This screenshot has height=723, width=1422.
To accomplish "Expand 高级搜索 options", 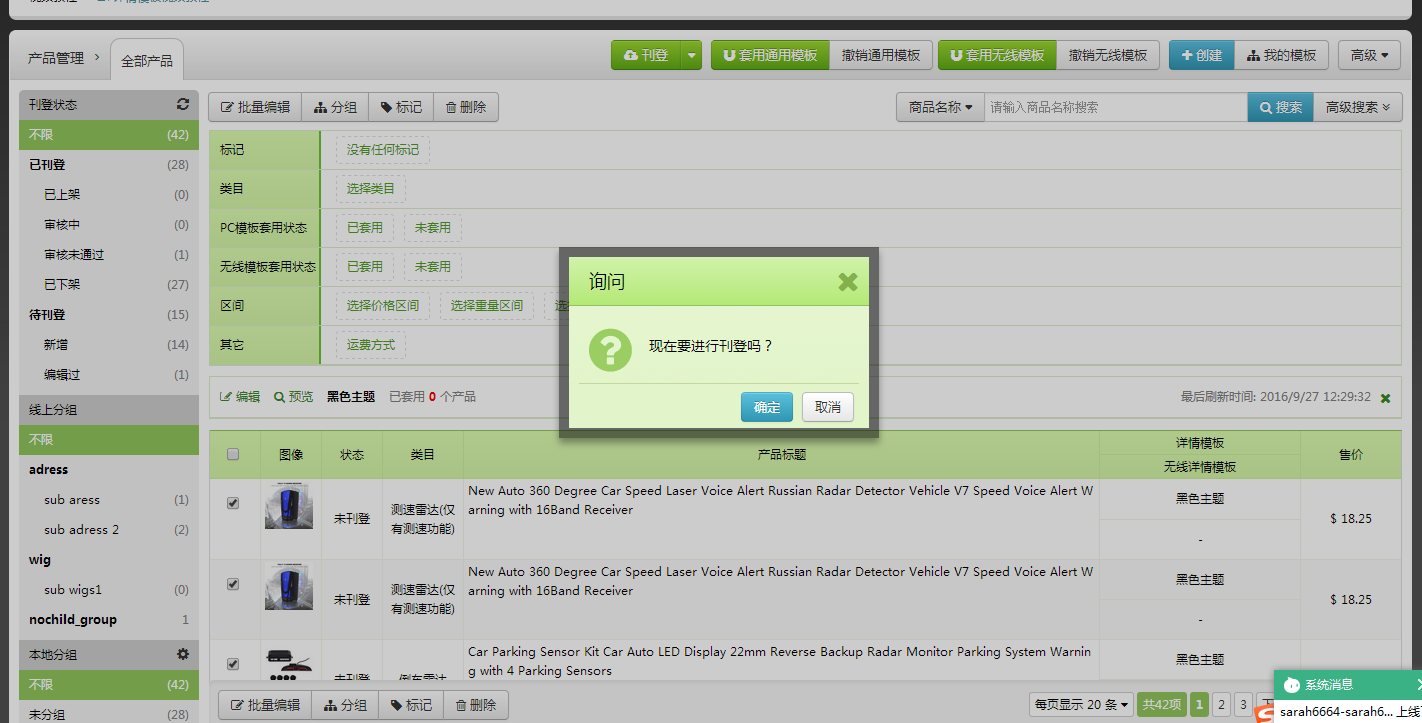I will [x=1358, y=107].
